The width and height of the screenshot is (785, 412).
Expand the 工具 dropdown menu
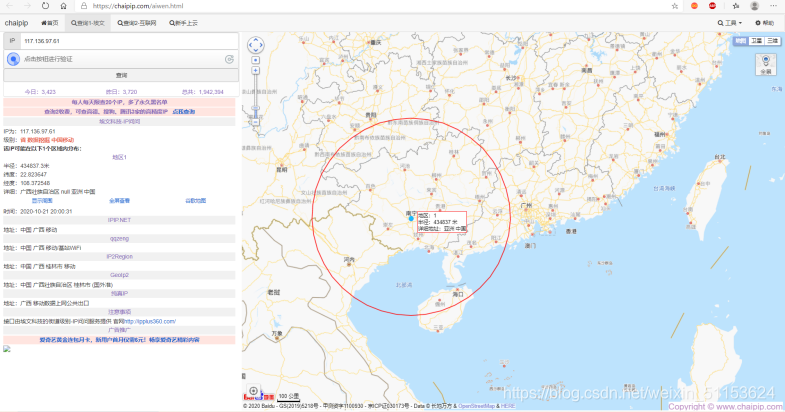729,23
